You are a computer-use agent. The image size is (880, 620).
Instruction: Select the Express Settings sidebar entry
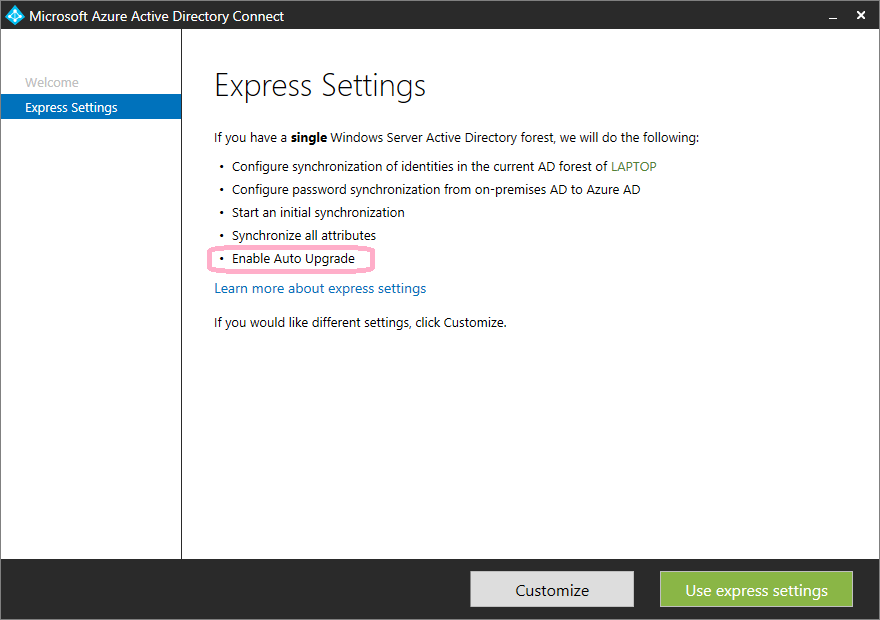click(71, 106)
